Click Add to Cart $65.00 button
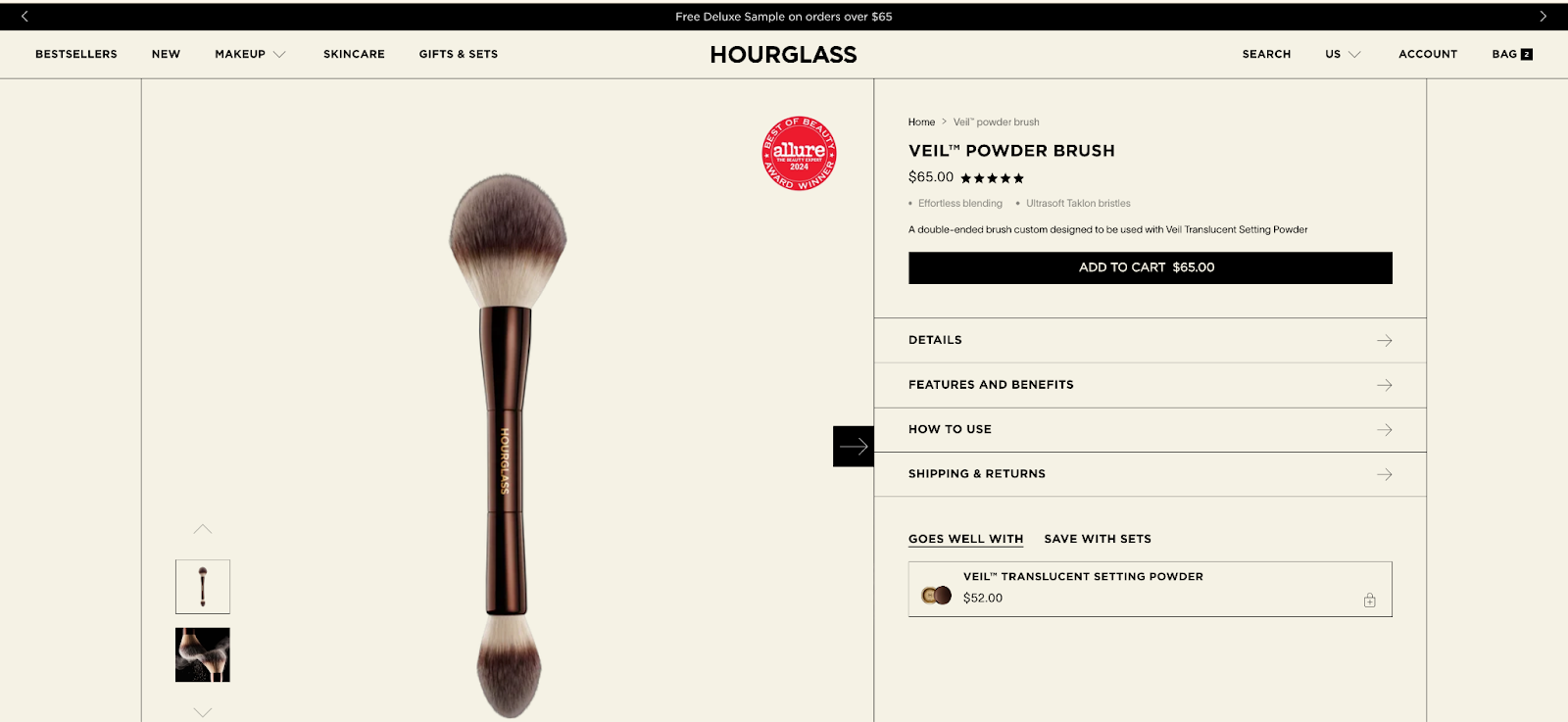 click(1151, 268)
